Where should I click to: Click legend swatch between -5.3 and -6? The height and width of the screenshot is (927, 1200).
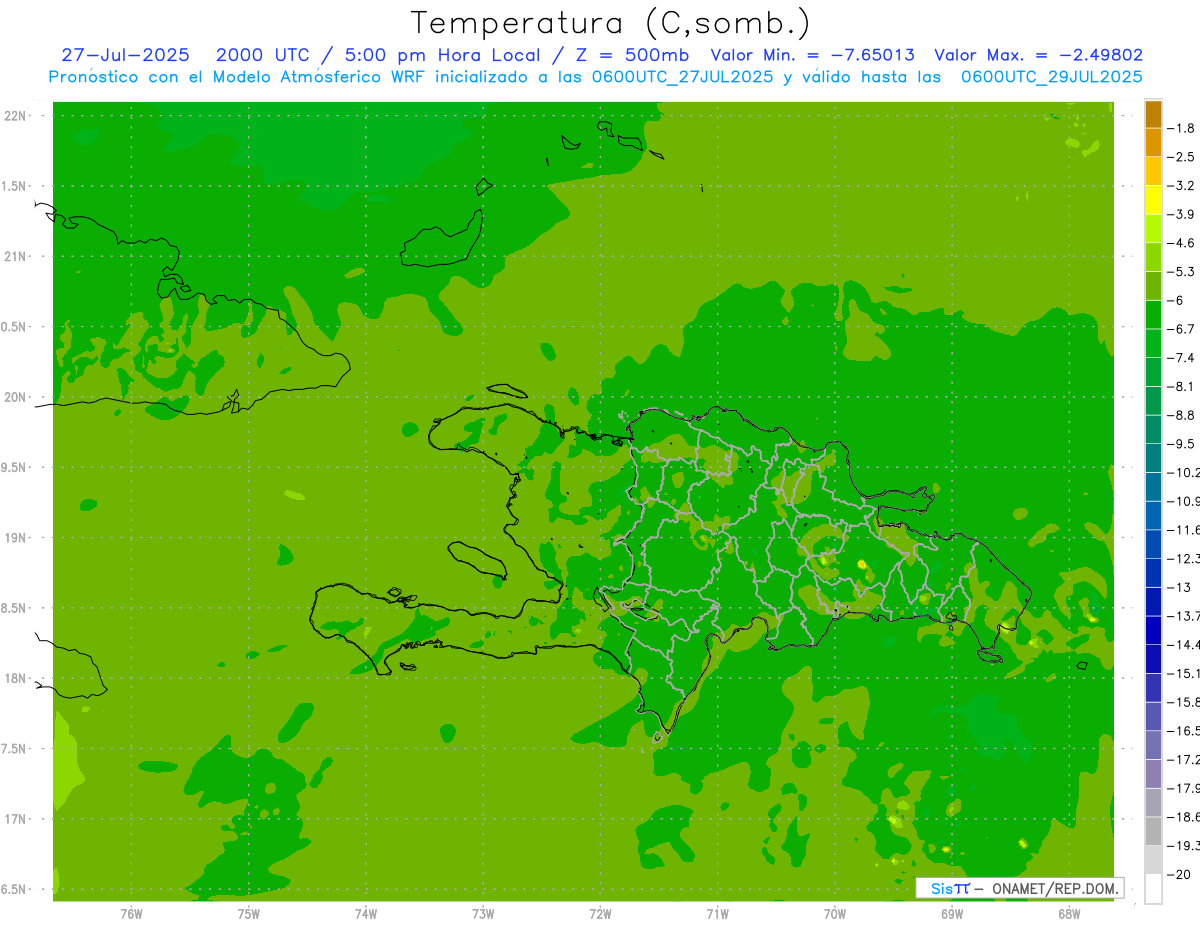tap(1153, 286)
